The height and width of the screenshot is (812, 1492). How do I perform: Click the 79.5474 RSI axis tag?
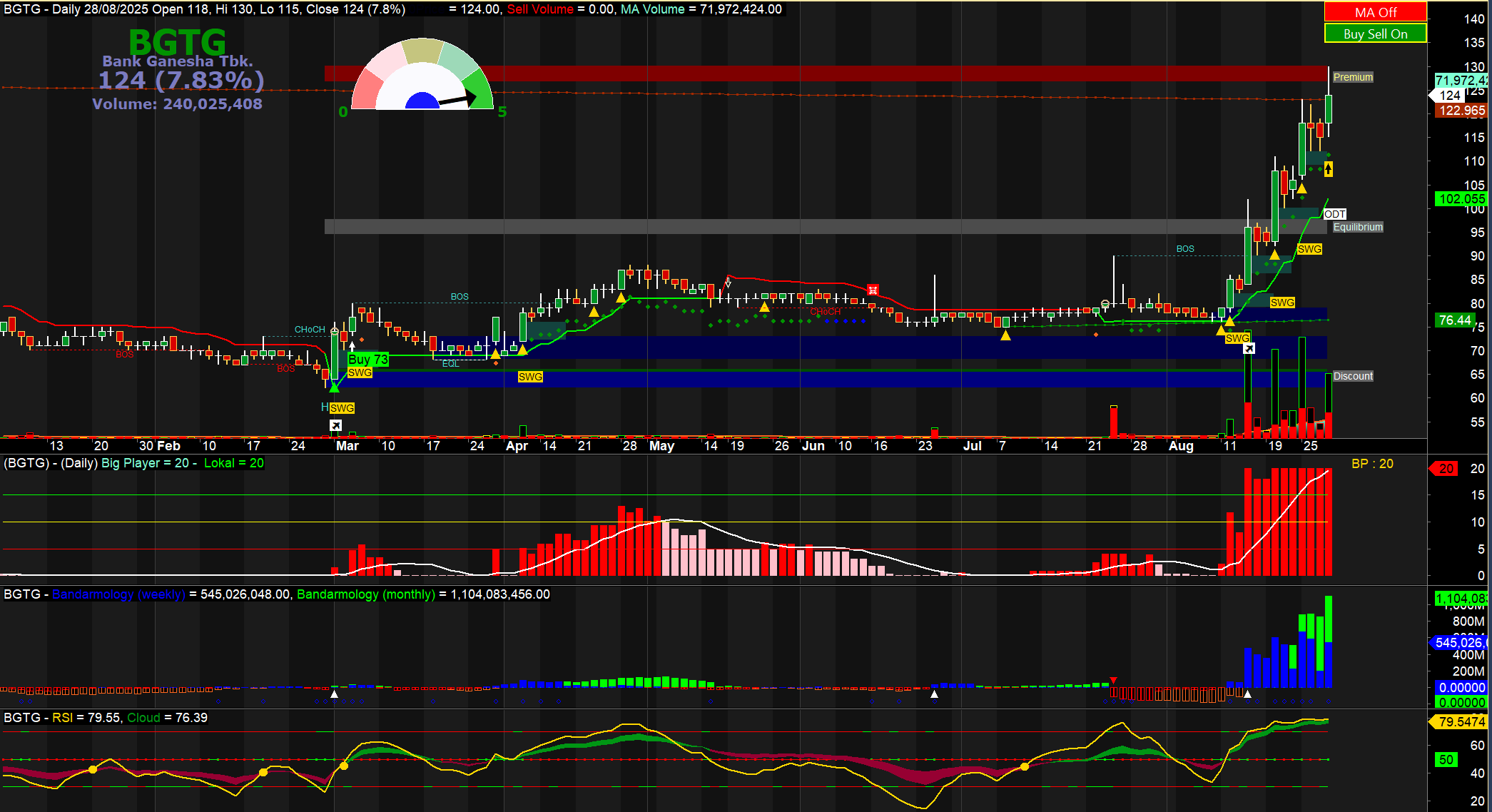pyautogui.click(x=1458, y=722)
